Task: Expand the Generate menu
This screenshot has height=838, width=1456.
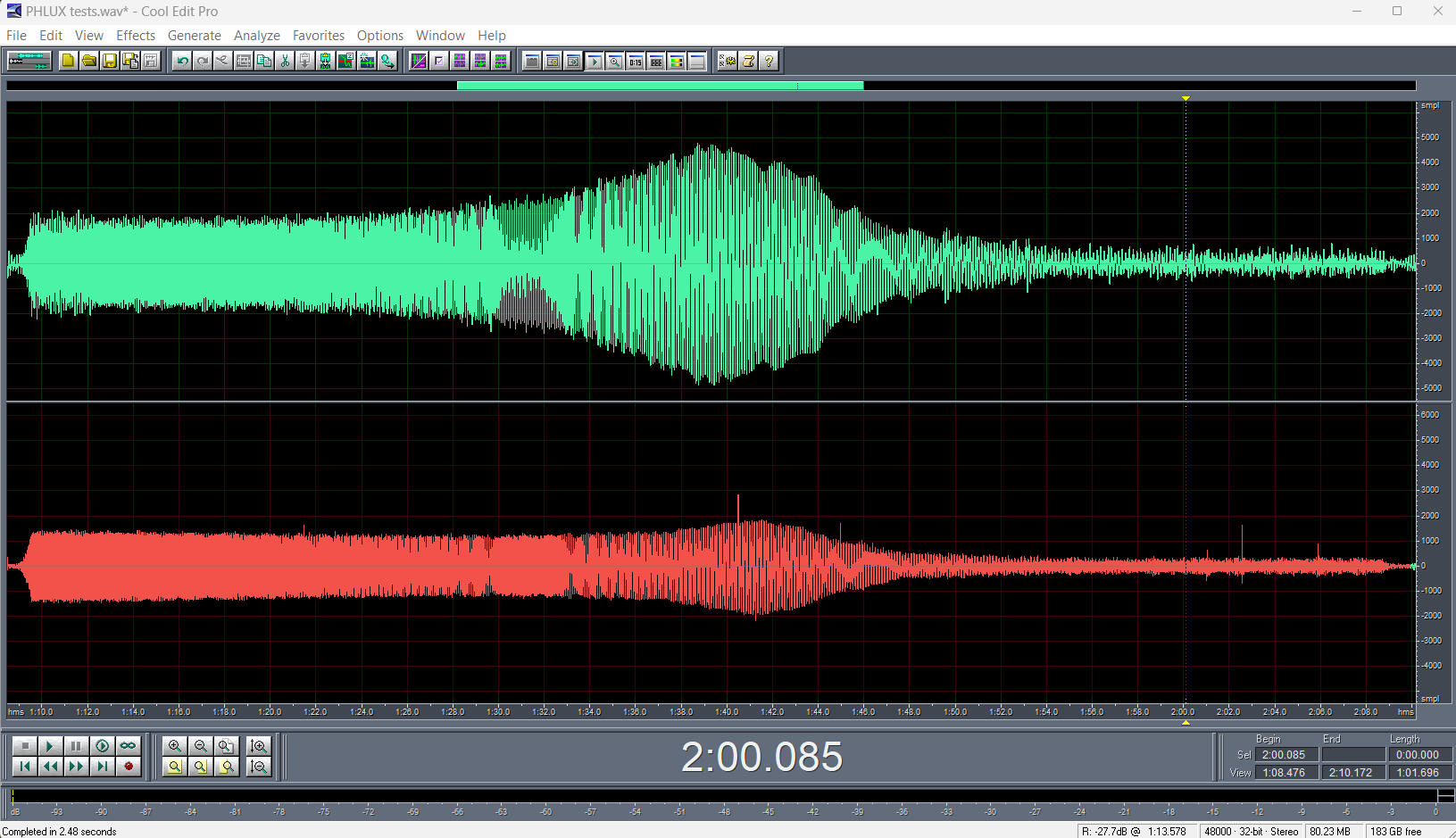Action: (x=194, y=36)
